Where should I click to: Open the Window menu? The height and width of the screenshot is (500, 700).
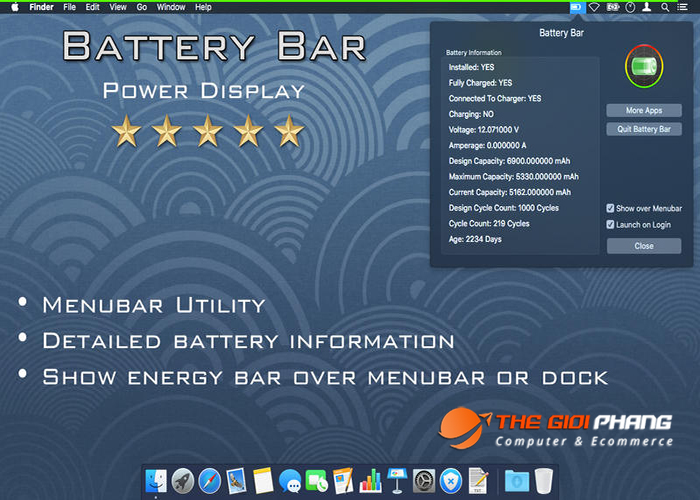tap(171, 7)
